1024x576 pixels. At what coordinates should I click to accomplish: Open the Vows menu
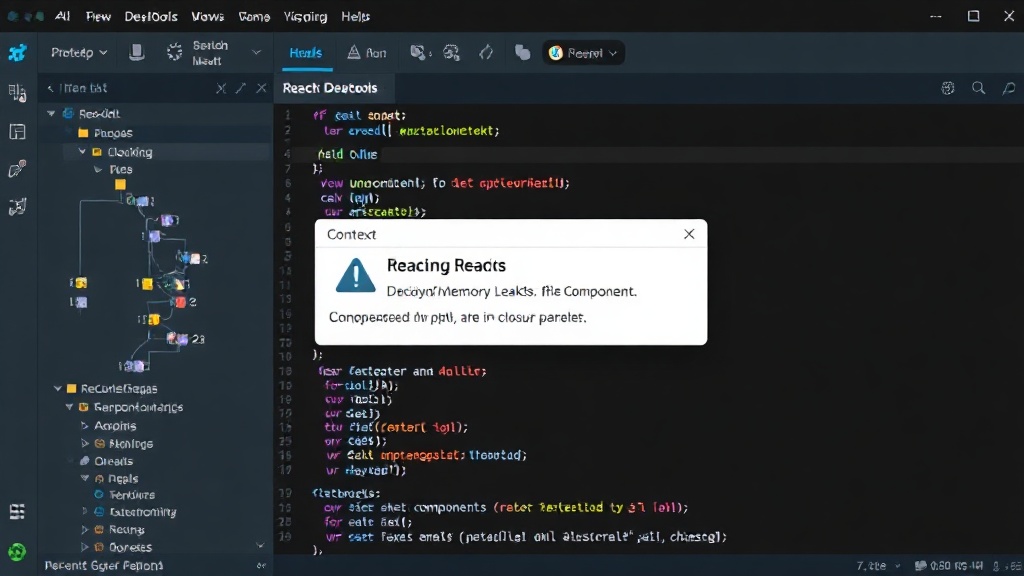click(208, 16)
